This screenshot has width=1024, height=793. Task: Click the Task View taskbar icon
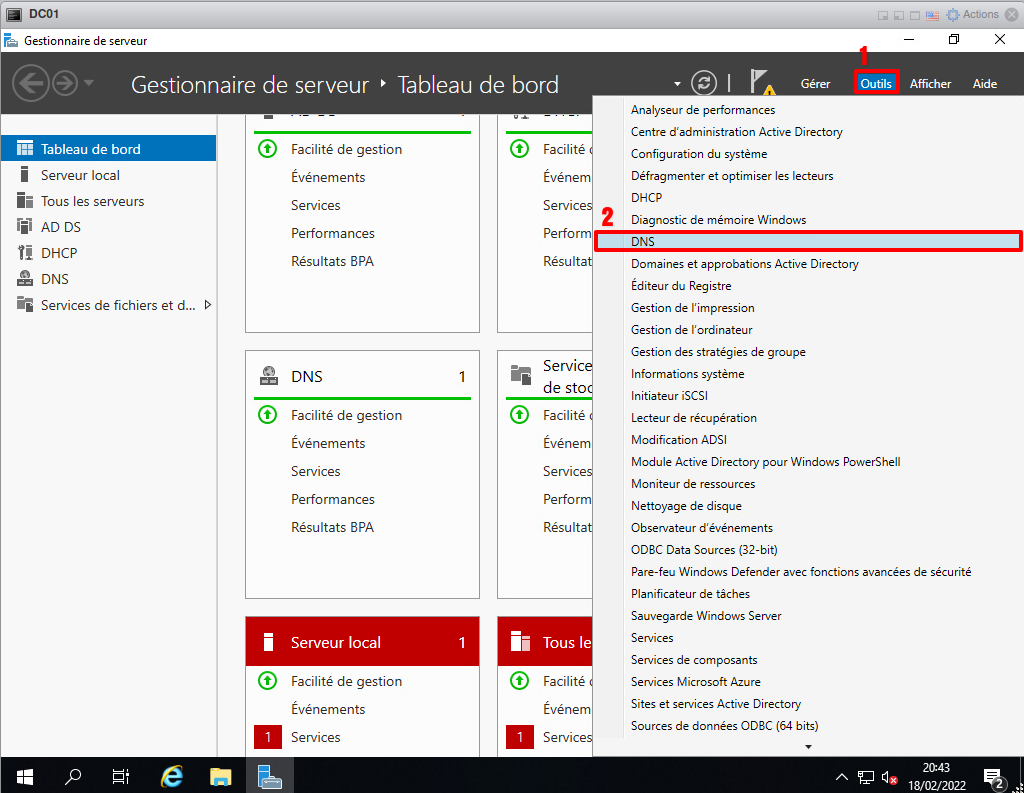[121, 776]
